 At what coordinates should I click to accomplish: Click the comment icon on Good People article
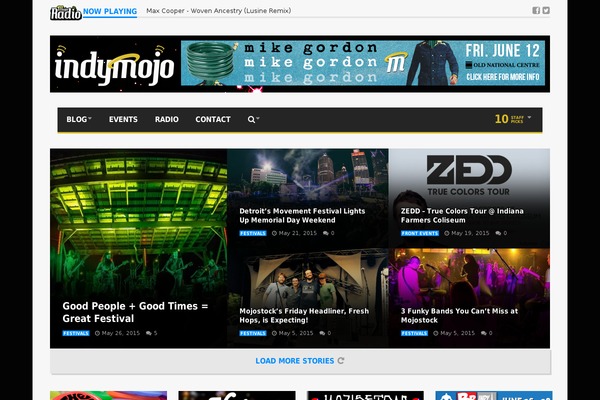(x=148, y=333)
